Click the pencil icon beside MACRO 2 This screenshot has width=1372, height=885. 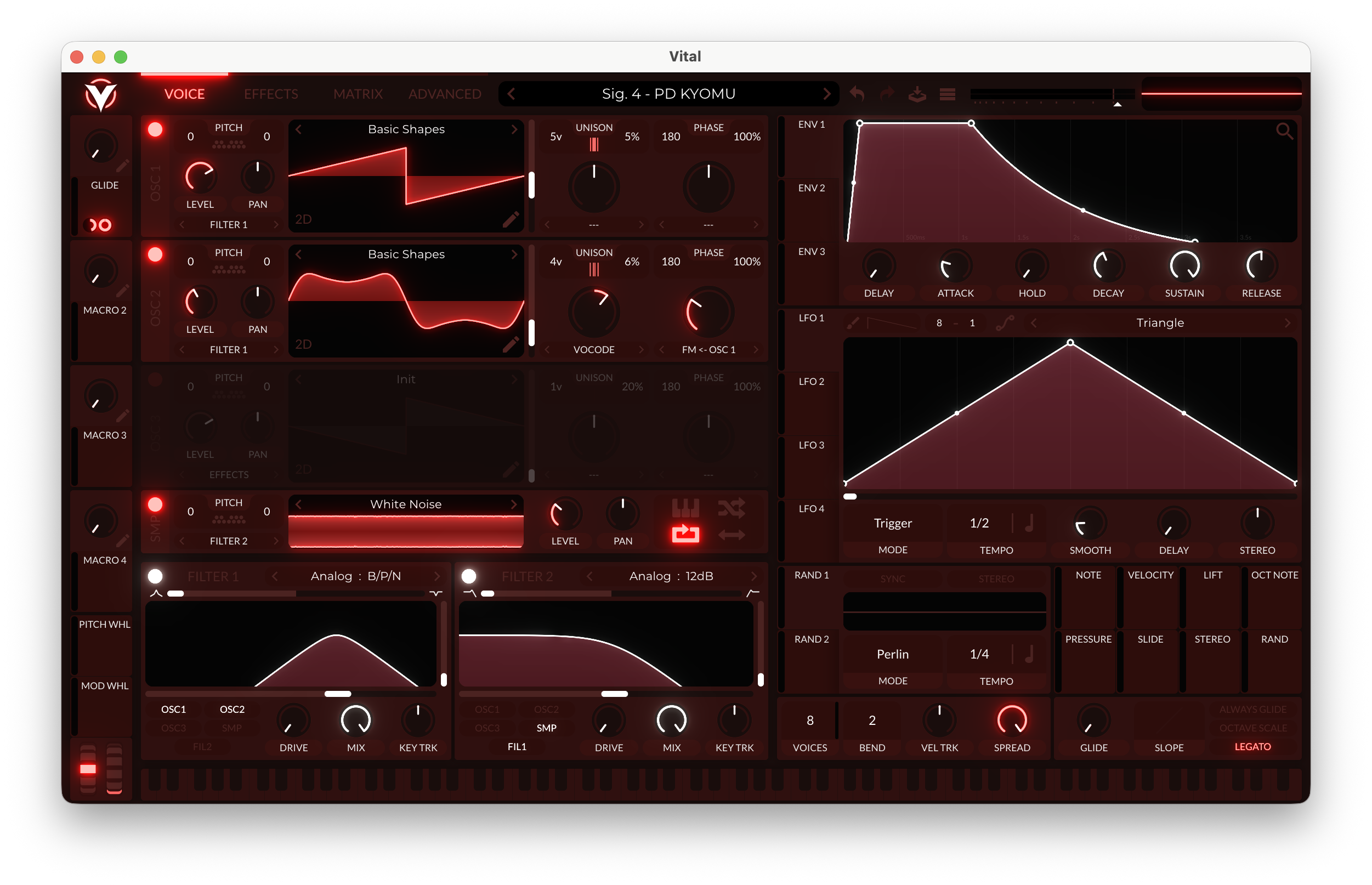point(122,291)
